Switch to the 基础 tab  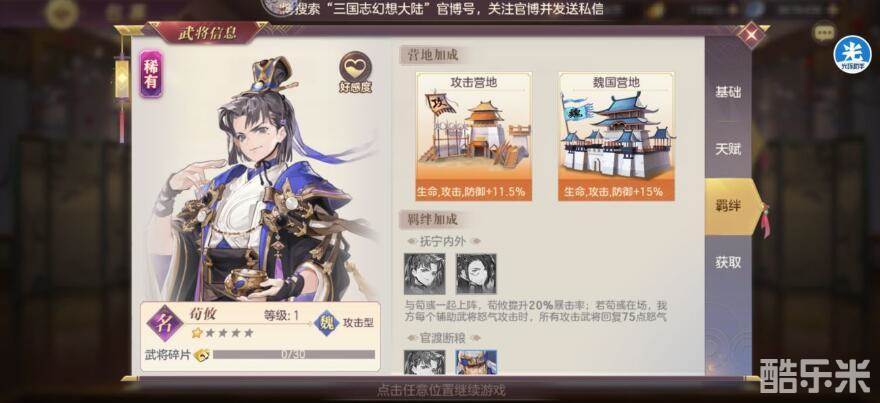pyautogui.click(x=727, y=92)
